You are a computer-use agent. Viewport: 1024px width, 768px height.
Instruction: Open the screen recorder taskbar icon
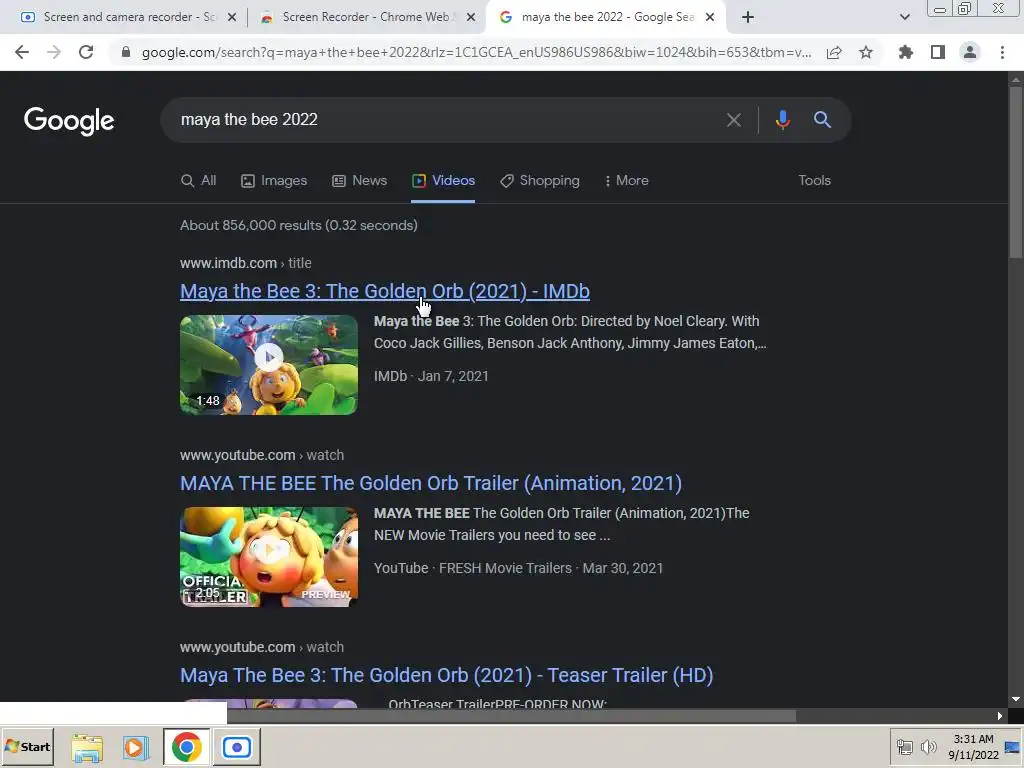[237, 747]
